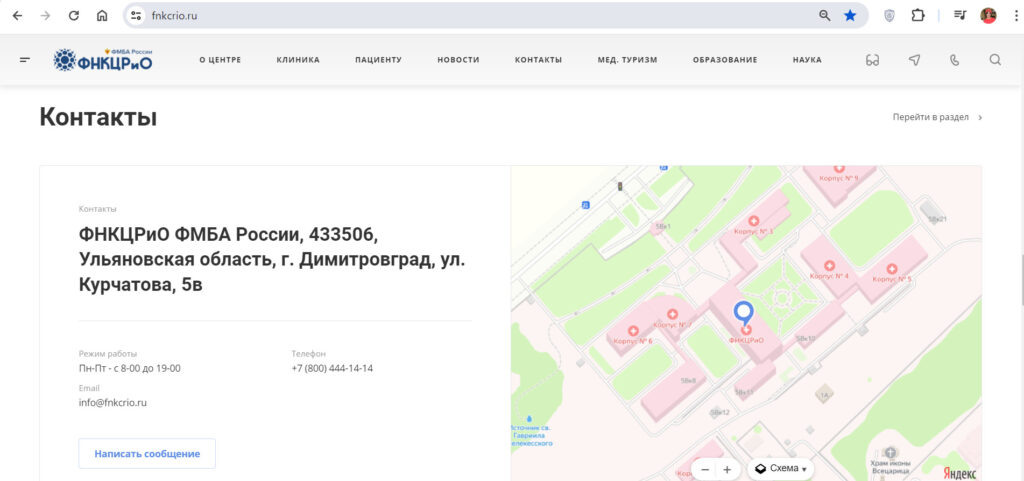This screenshot has height=481, width=1024.
Task: Open the КЛИНИКА menu item
Action: (x=298, y=60)
